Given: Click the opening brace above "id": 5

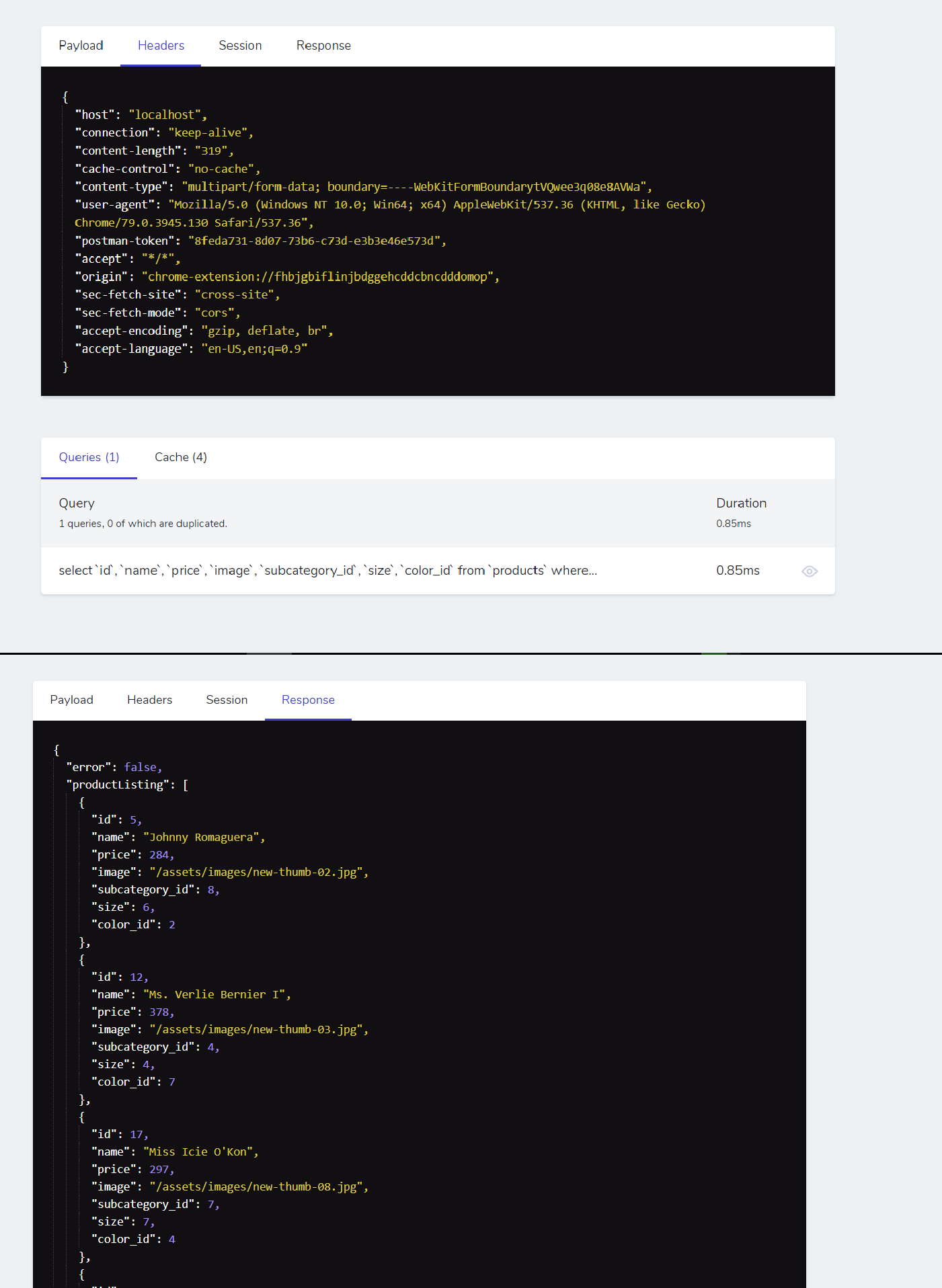Looking at the screenshot, I should (x=82, y=802).
